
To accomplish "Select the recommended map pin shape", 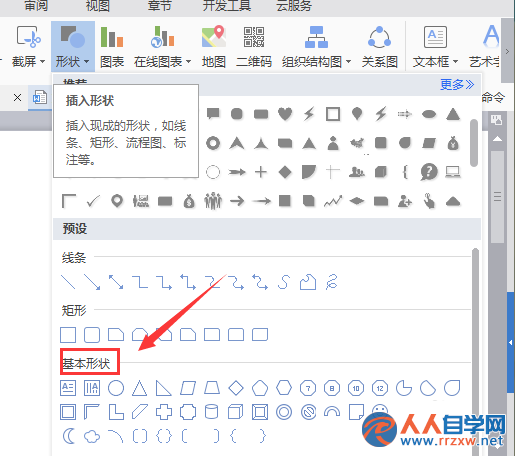I will tap(117, 201).
